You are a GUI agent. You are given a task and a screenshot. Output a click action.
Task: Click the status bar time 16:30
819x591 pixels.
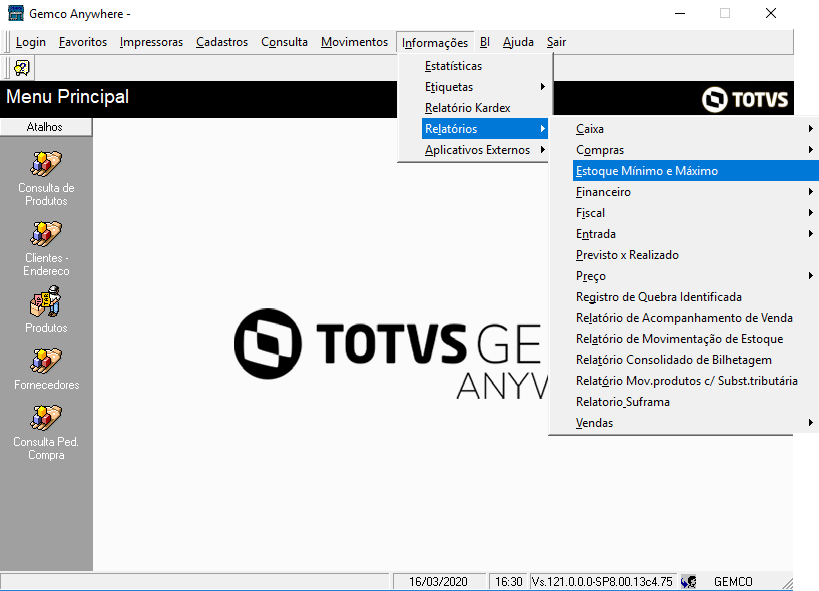pos(509,582)
